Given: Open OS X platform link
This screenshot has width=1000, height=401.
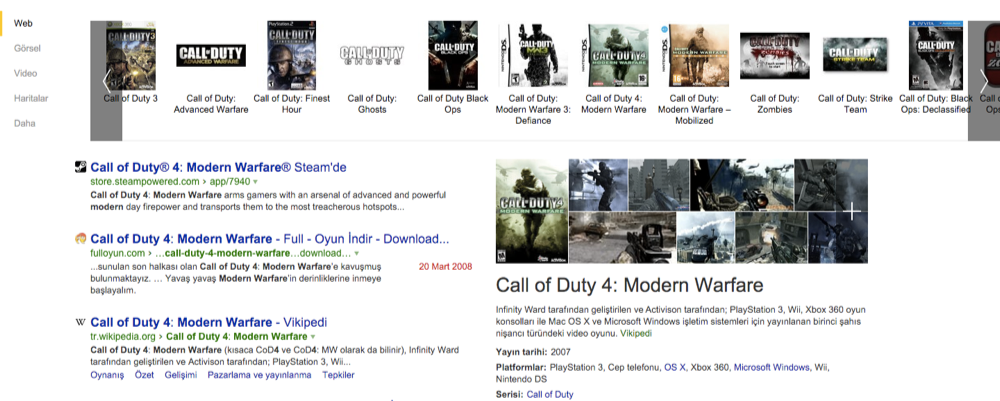Looking at the screenshot, I should (x=675, y=367).
